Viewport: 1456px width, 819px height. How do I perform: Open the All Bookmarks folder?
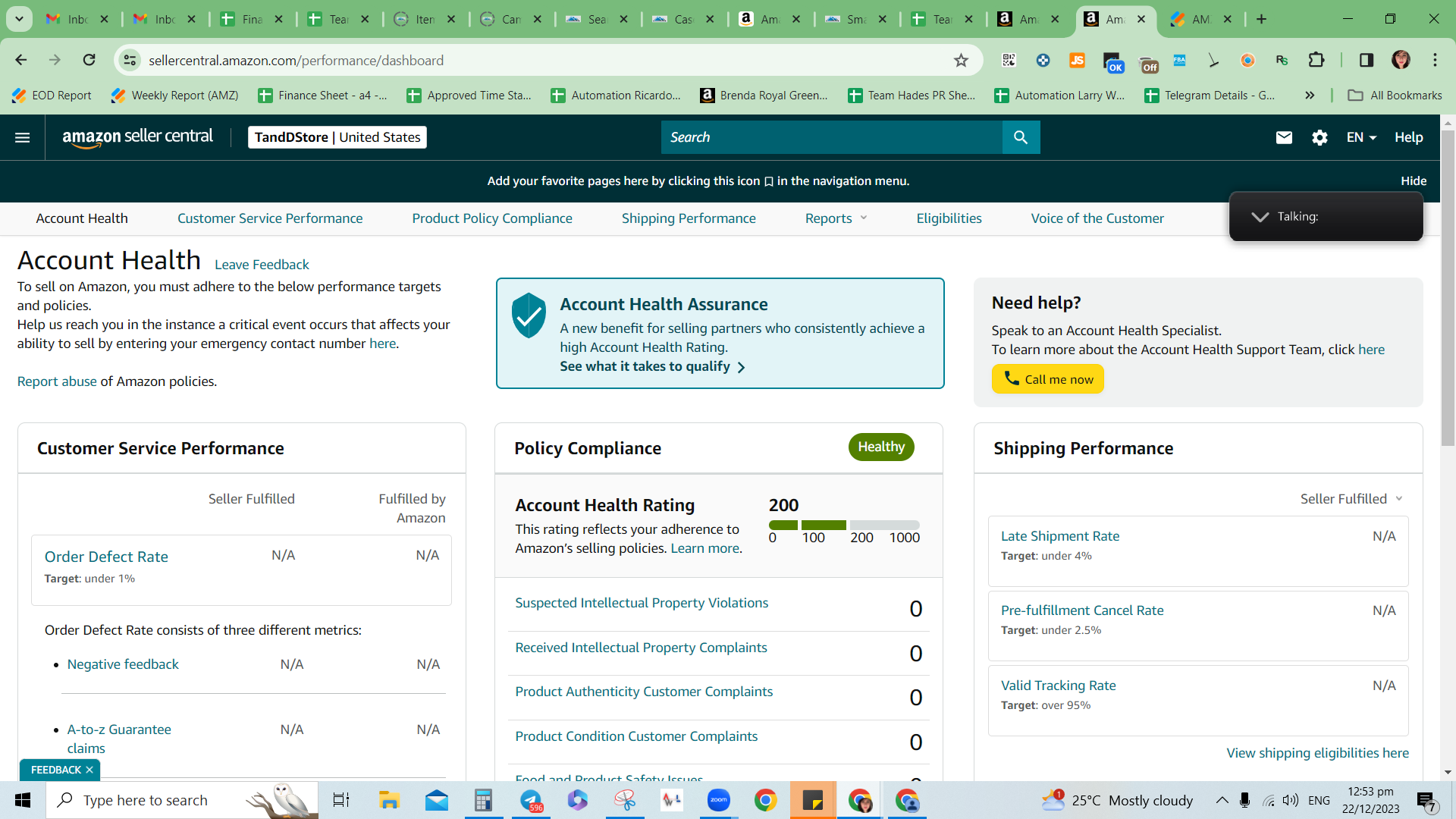(x=1395, y=95)
